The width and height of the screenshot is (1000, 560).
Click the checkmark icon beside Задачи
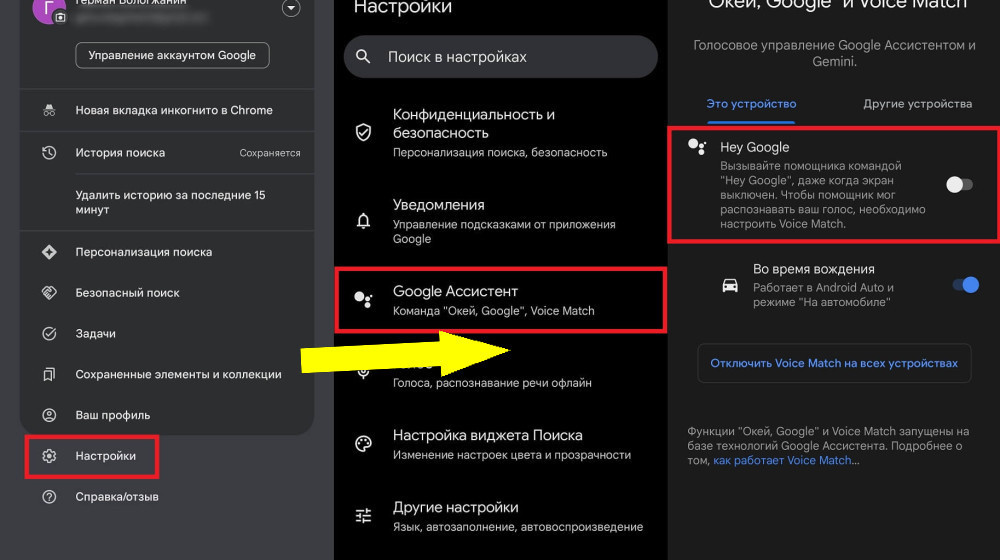(x=49, y=334)
